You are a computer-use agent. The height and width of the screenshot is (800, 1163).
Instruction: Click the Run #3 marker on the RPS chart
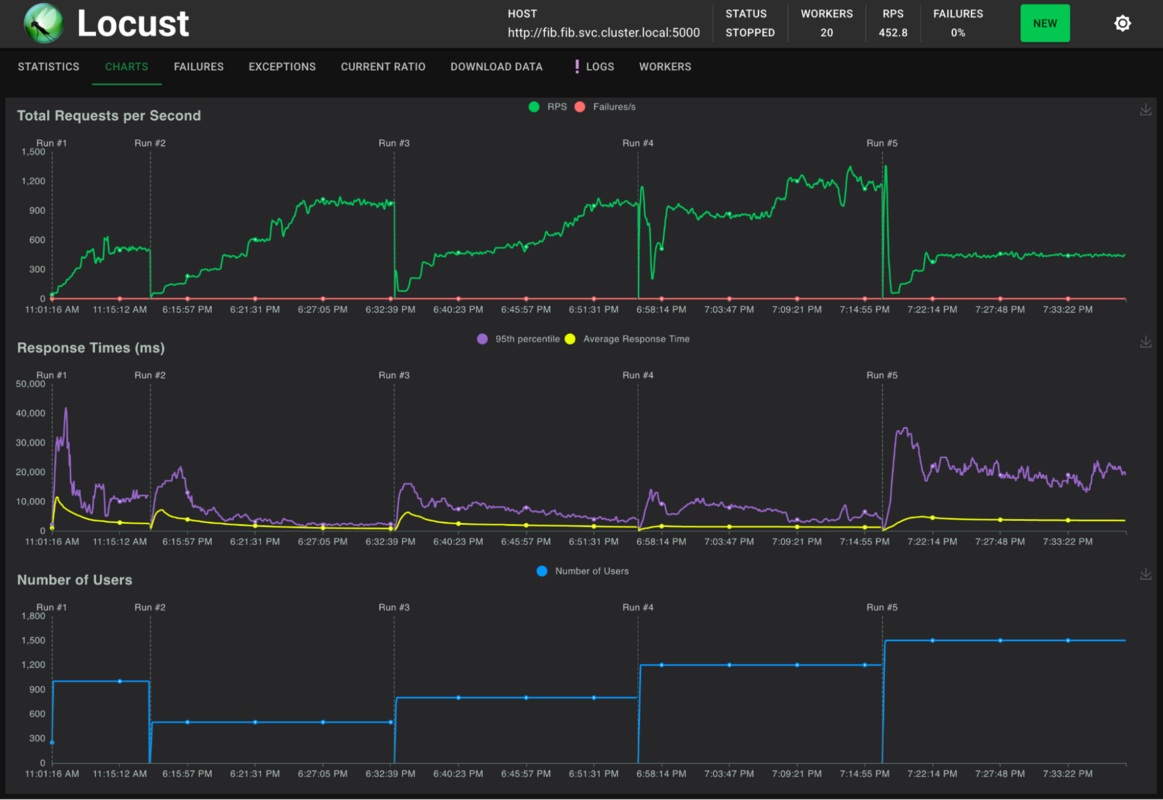point(395,143)
